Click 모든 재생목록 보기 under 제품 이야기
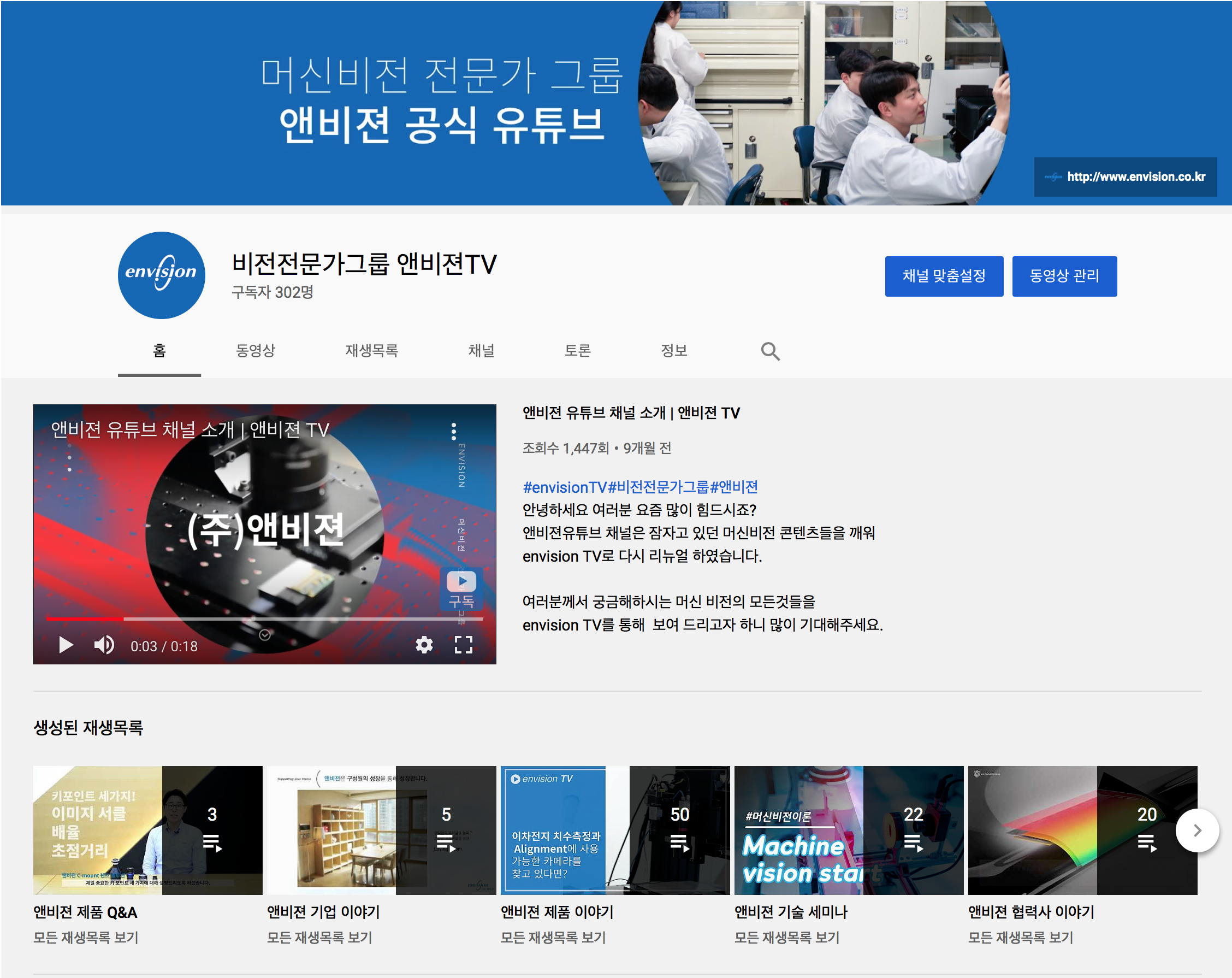 [553, 938]
